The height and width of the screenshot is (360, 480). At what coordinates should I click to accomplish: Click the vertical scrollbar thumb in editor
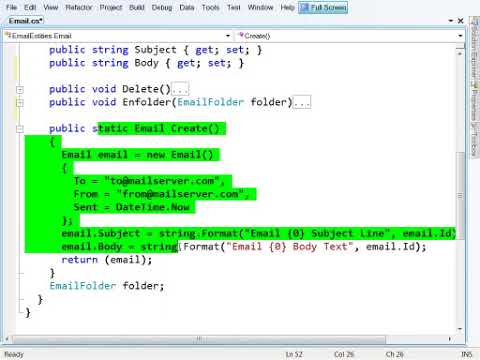coord(460,196)
